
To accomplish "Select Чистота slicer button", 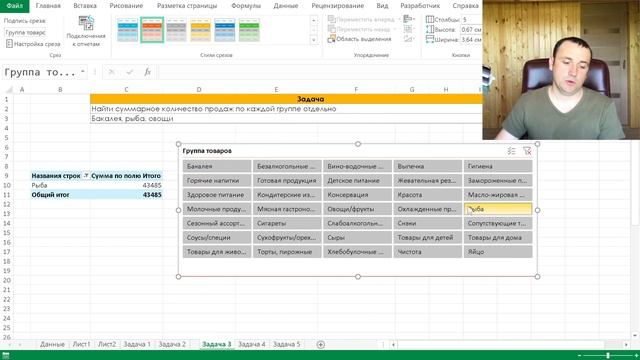I will pyautogui.click(x=427, y=252).
